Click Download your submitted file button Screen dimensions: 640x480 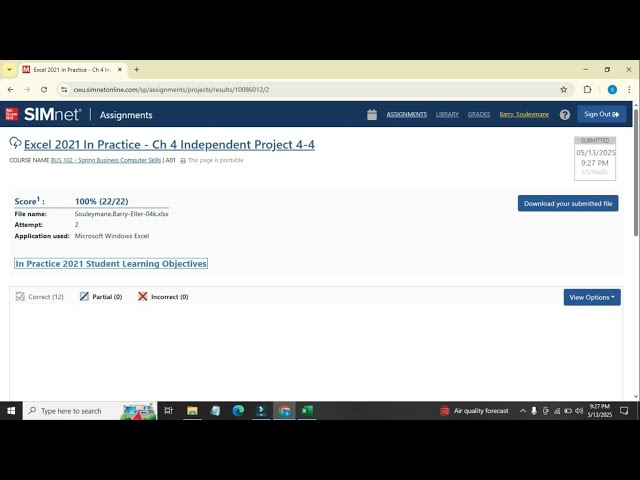coord(568,203)
